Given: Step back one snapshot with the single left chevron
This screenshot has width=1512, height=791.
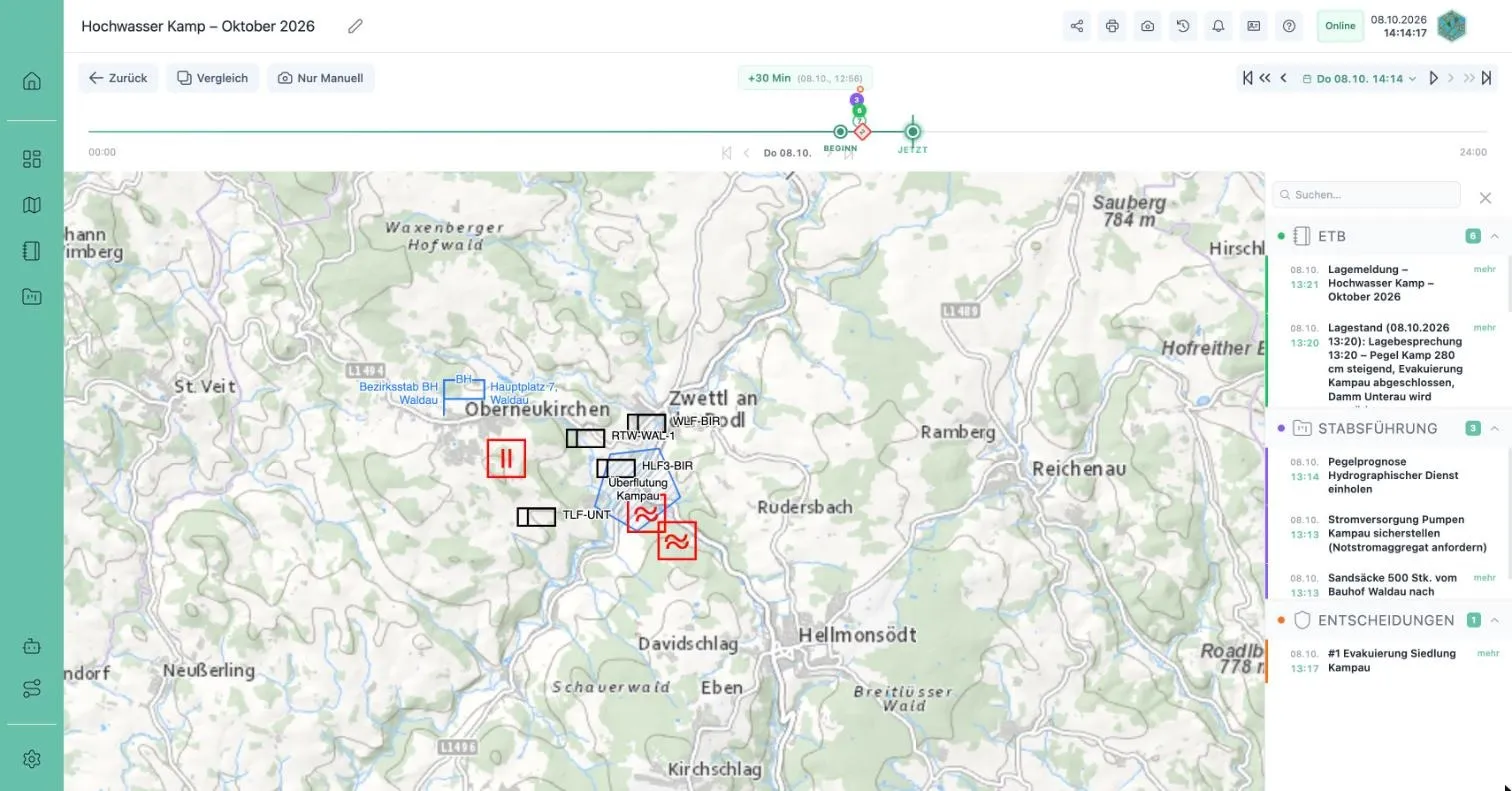Looking at the screenshot, I should coord(1283,78).
